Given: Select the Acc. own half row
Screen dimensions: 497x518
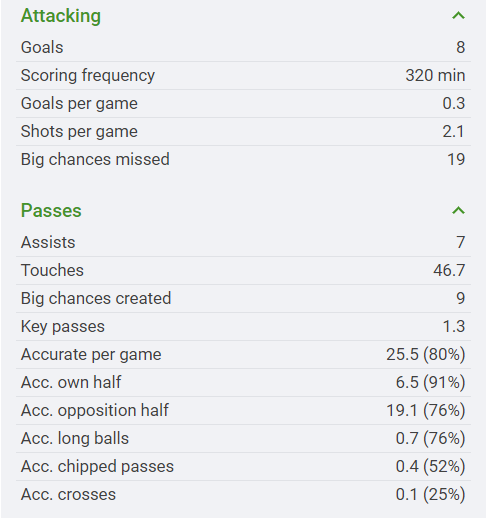Looking at the screenshot, I should coord(243,382).
